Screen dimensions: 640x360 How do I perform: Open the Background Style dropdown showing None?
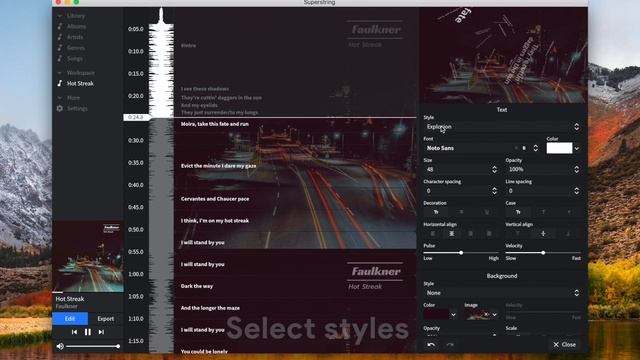pos(502,293)
